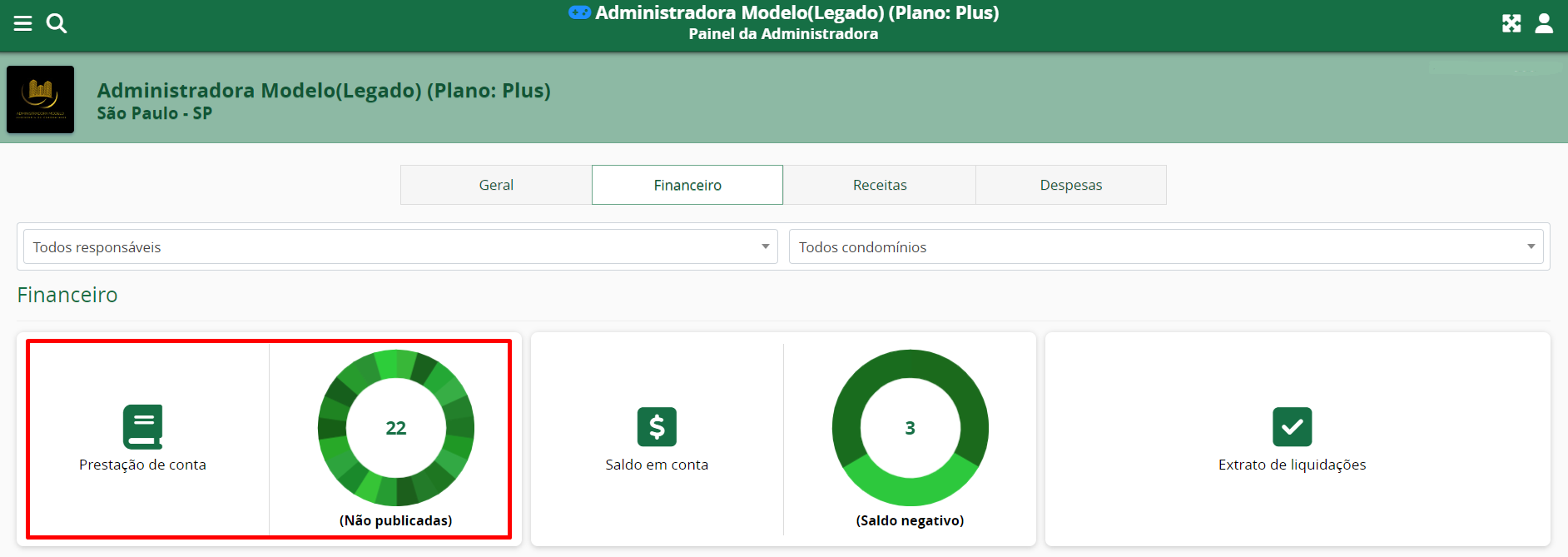
Task: Open the hamburger menu
Action: (22, 23)
